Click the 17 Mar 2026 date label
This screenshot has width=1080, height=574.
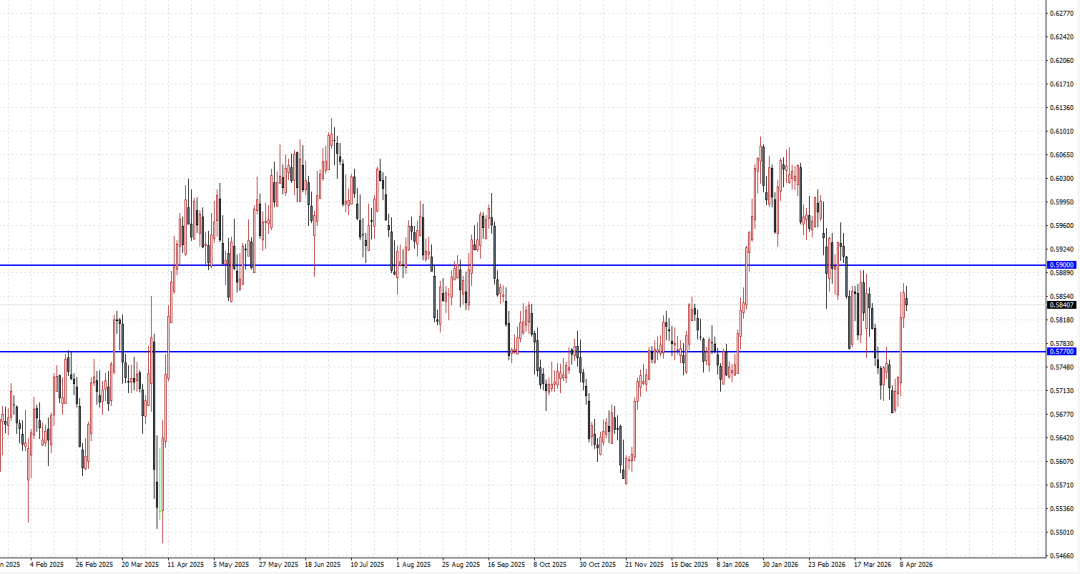[873, 564]
